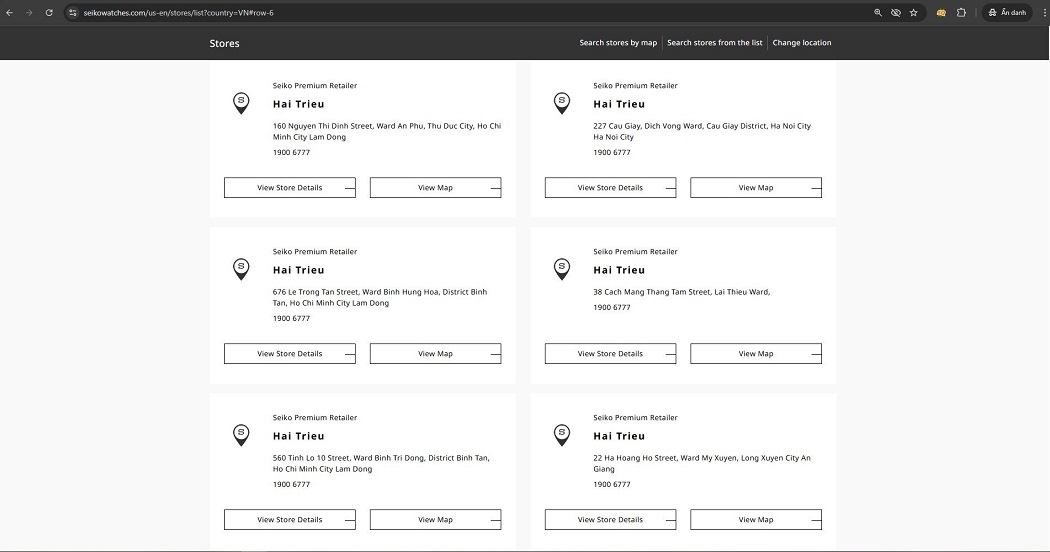Viewport: 1050px width, 552px height.
Task: Go forward in browser history
Action: pyautogui.click(x=29, y=13)
